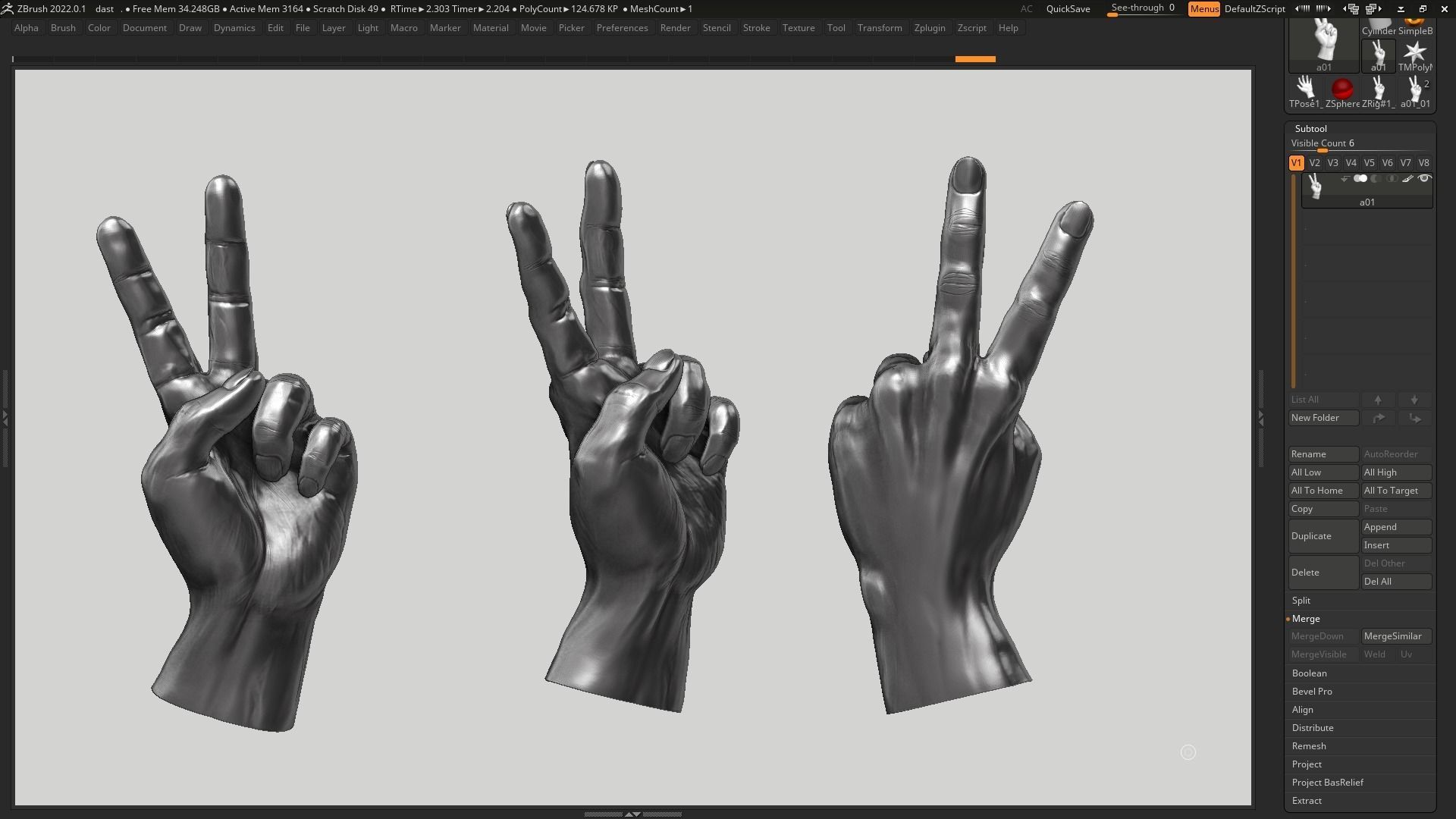Select visibility set V2
Viewport: 1456px width, 819px height.
click(1314, 163)
